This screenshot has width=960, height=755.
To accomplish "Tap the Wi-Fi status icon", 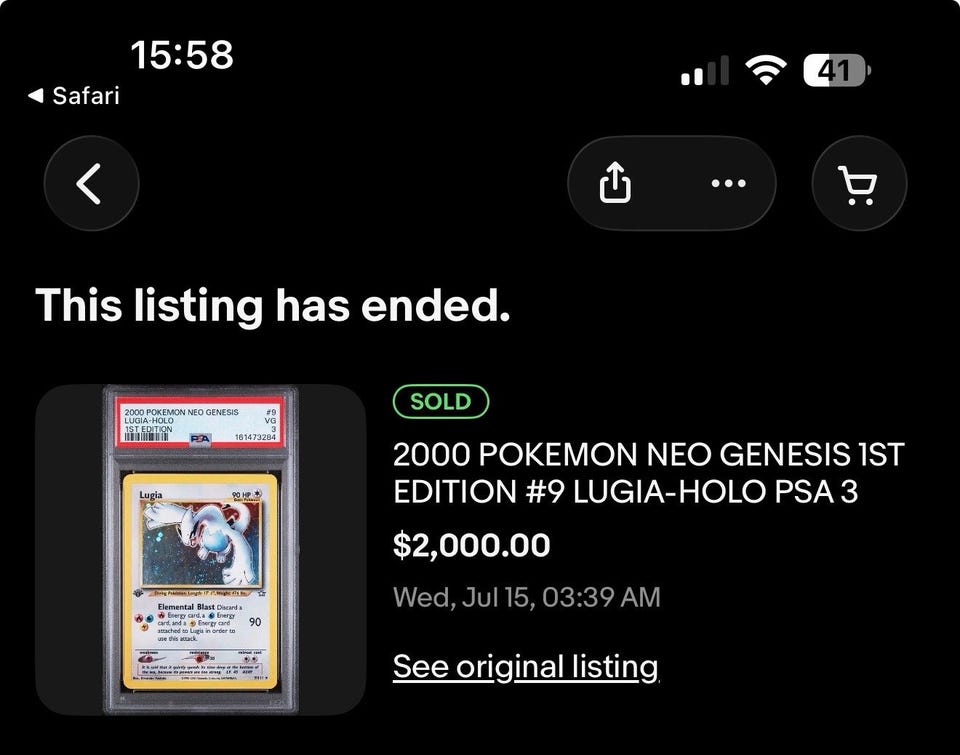I will [x=765, y=69].
